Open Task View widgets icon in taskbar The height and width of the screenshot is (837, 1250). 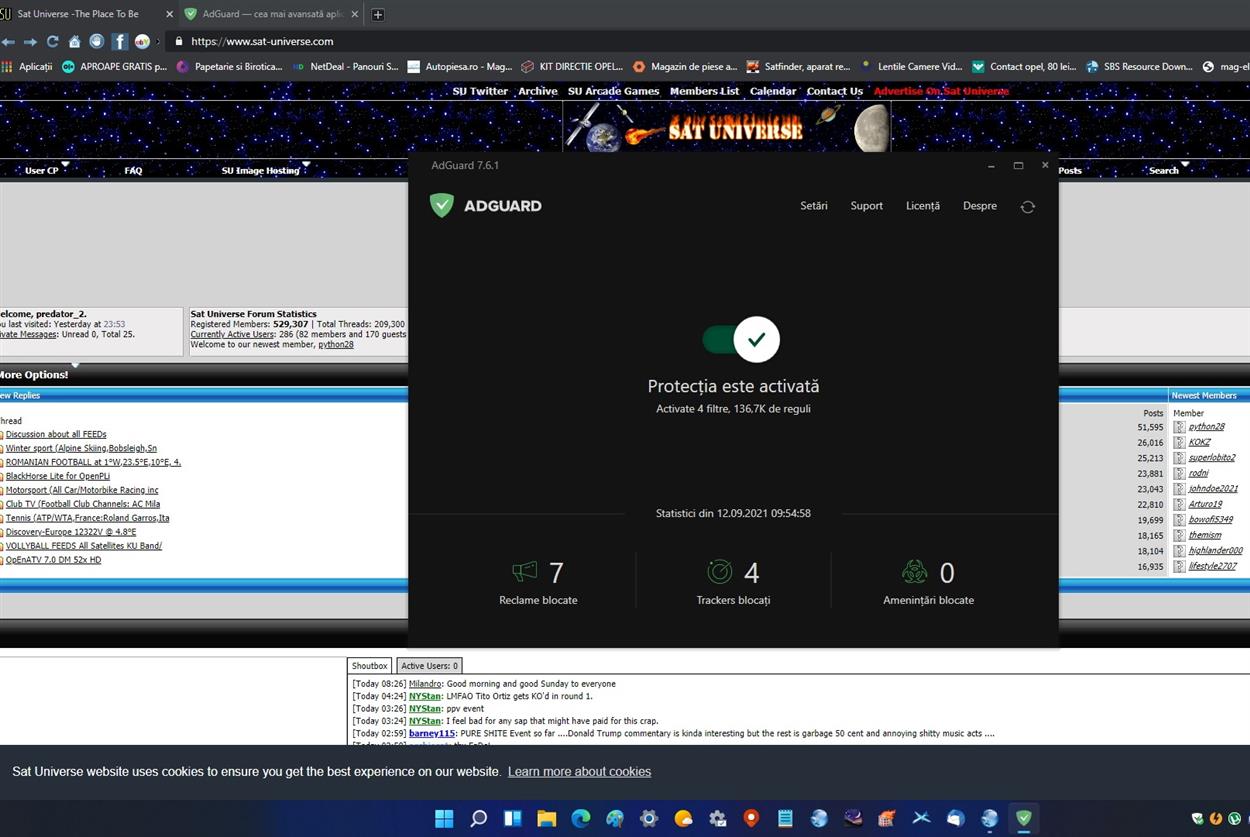512,819
